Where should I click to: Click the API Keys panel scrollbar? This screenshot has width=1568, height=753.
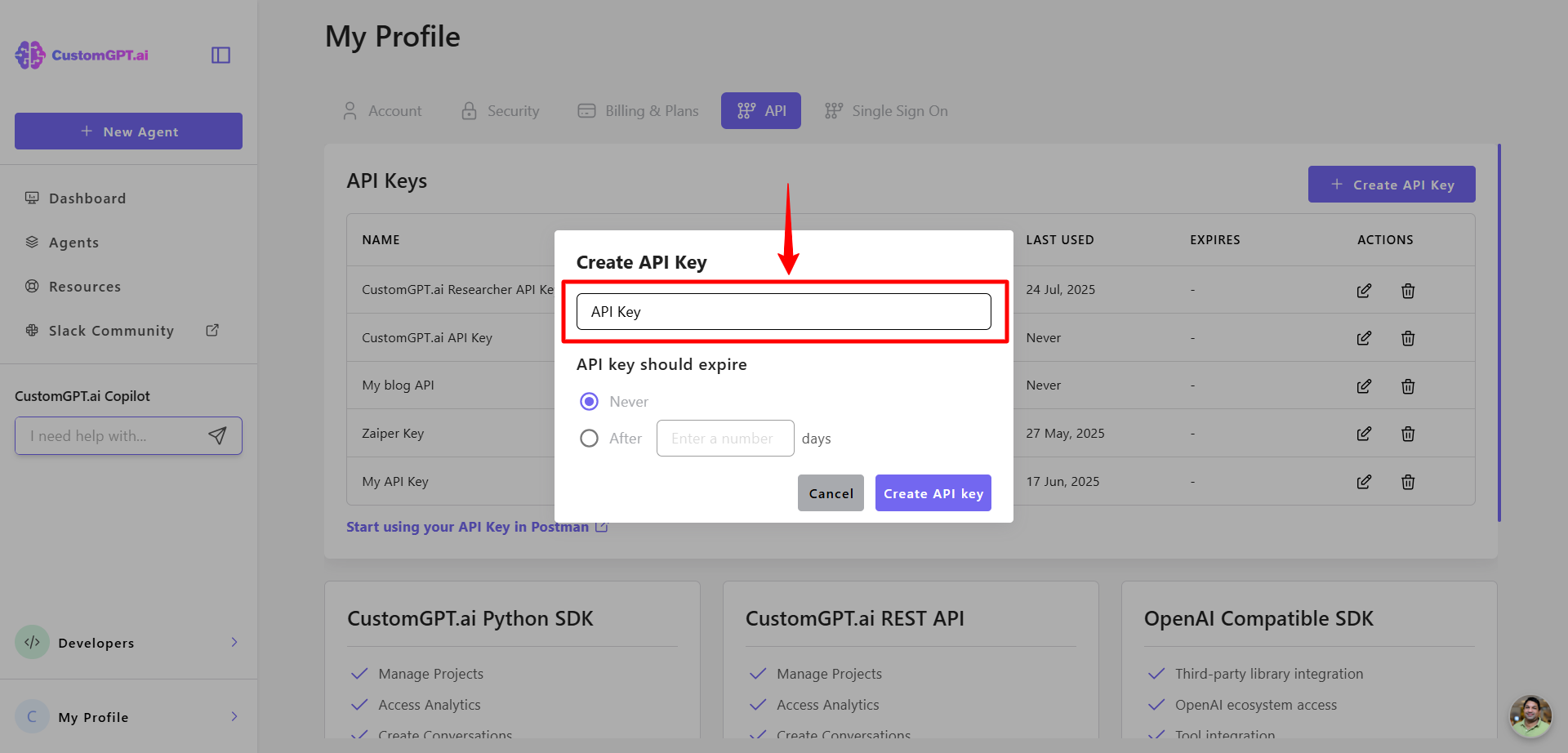[1499, 332]
